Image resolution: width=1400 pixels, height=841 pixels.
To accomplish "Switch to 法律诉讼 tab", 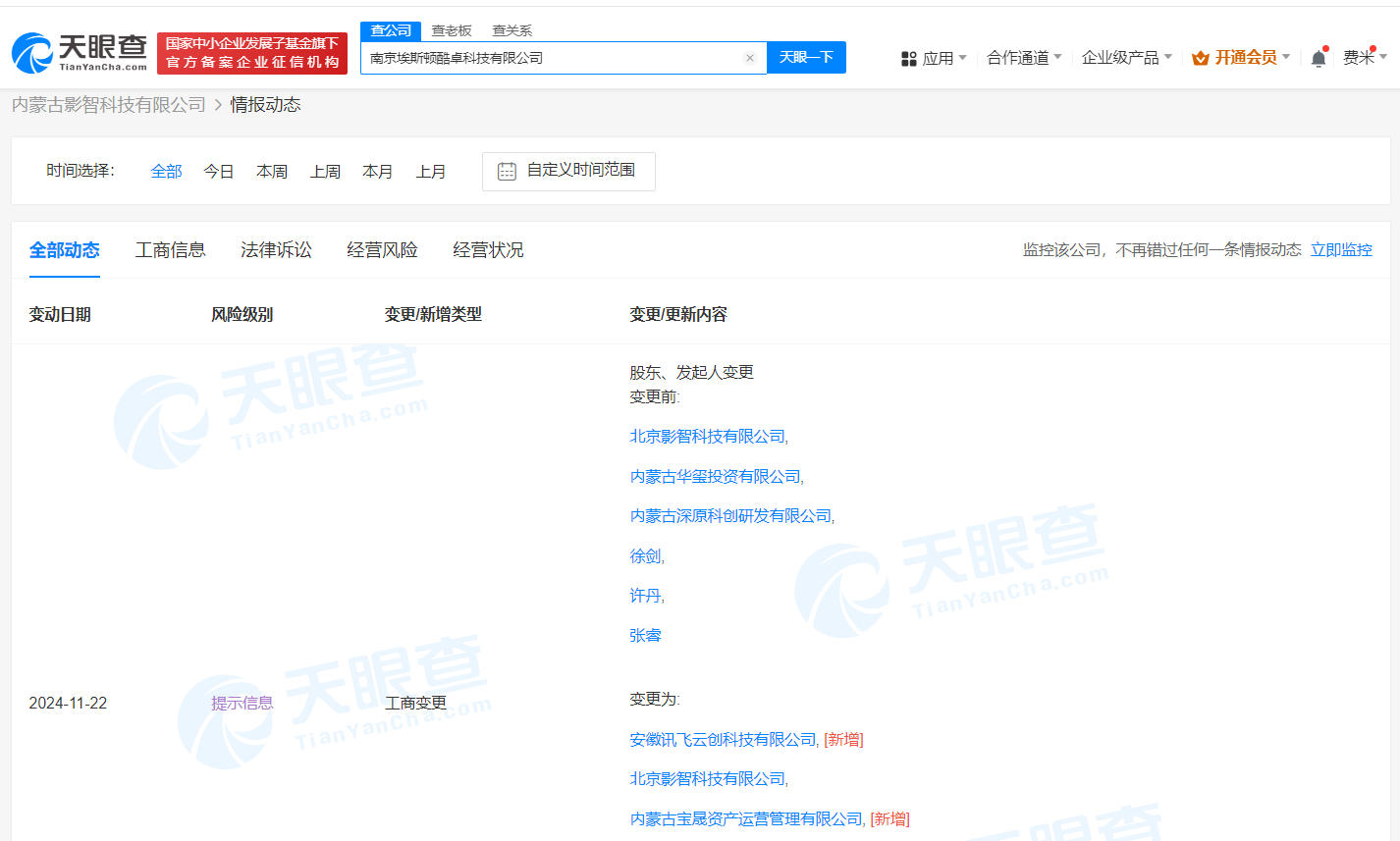I will [x=276, y=250].
